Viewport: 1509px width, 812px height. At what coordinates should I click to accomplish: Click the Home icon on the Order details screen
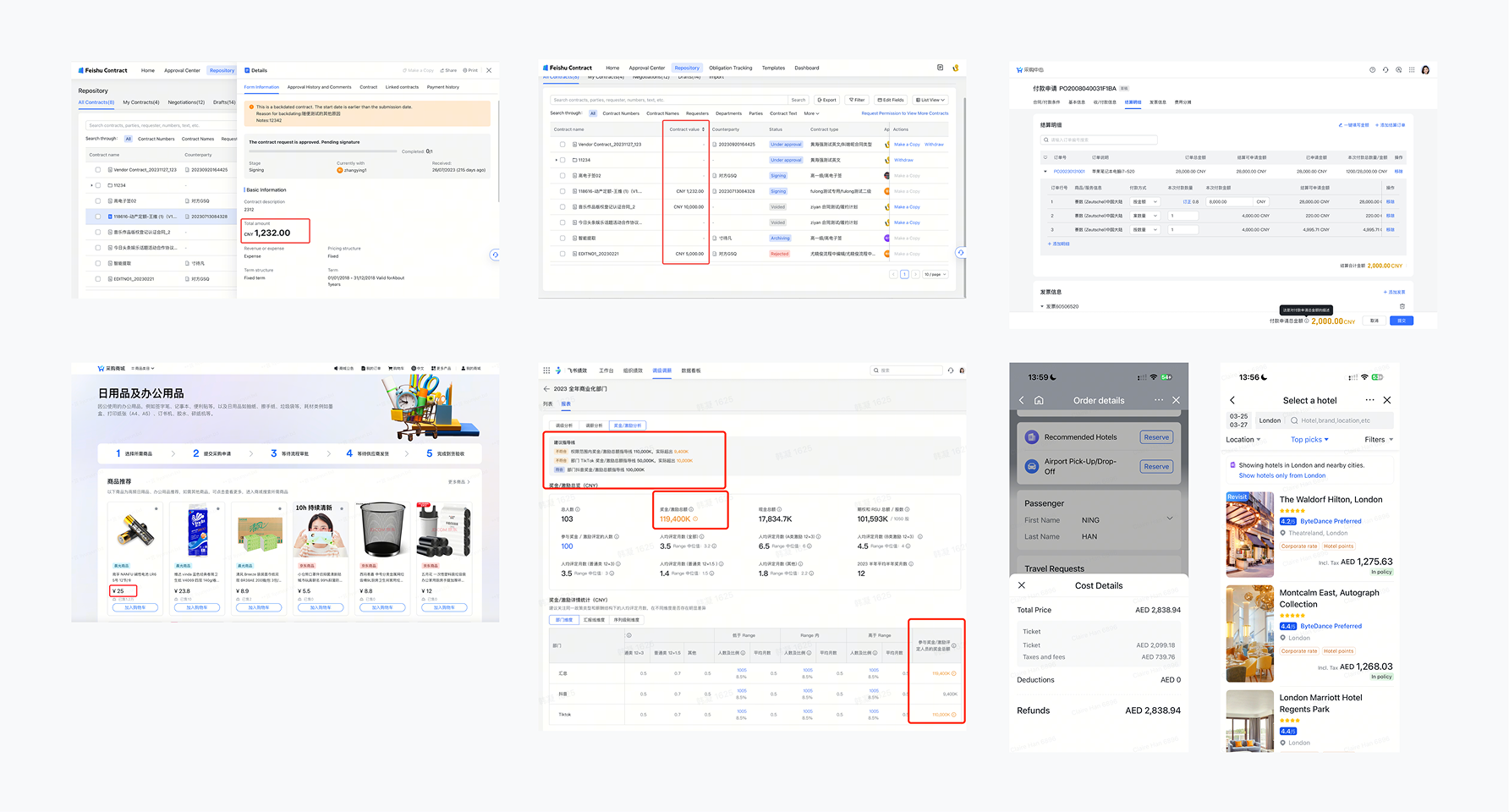pos(1040,400)
